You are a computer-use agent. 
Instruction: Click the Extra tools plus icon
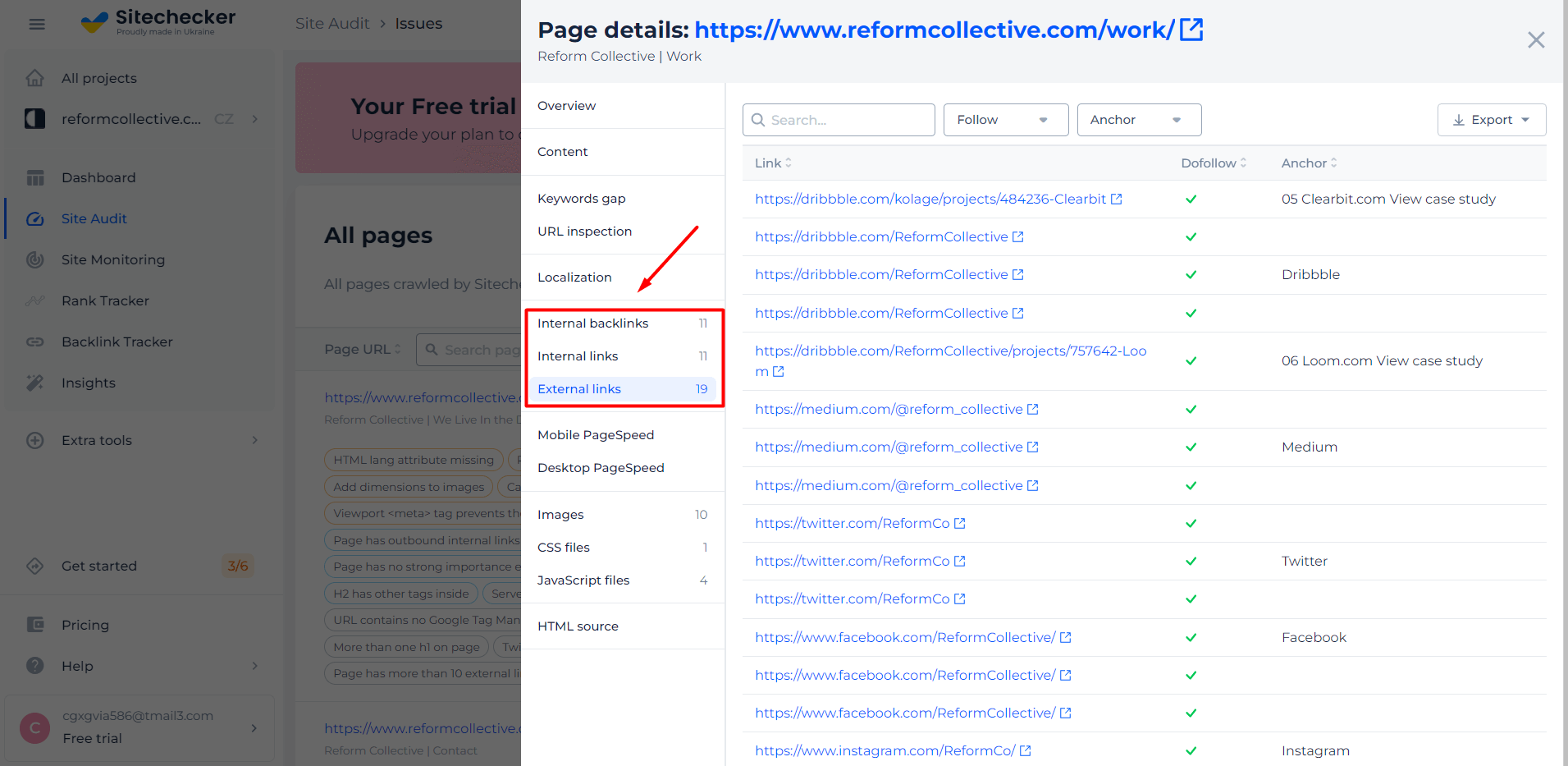tap(34, 440)
